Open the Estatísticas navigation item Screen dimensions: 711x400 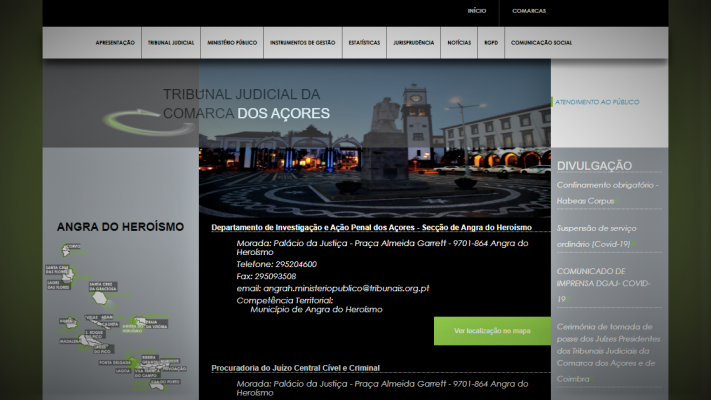click(x=364, y=43)
